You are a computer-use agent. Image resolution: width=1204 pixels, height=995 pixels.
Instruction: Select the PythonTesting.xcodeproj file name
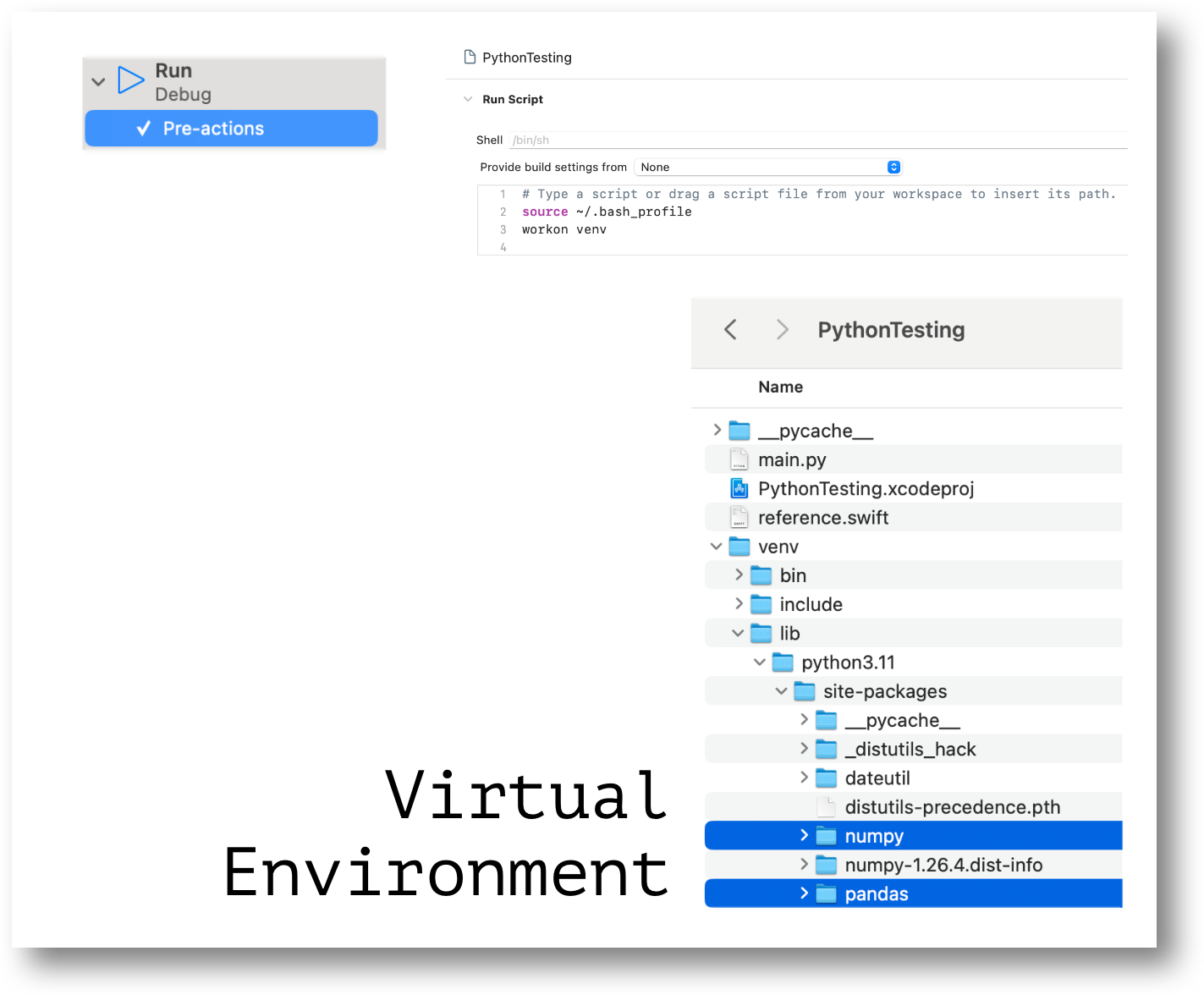866,488
